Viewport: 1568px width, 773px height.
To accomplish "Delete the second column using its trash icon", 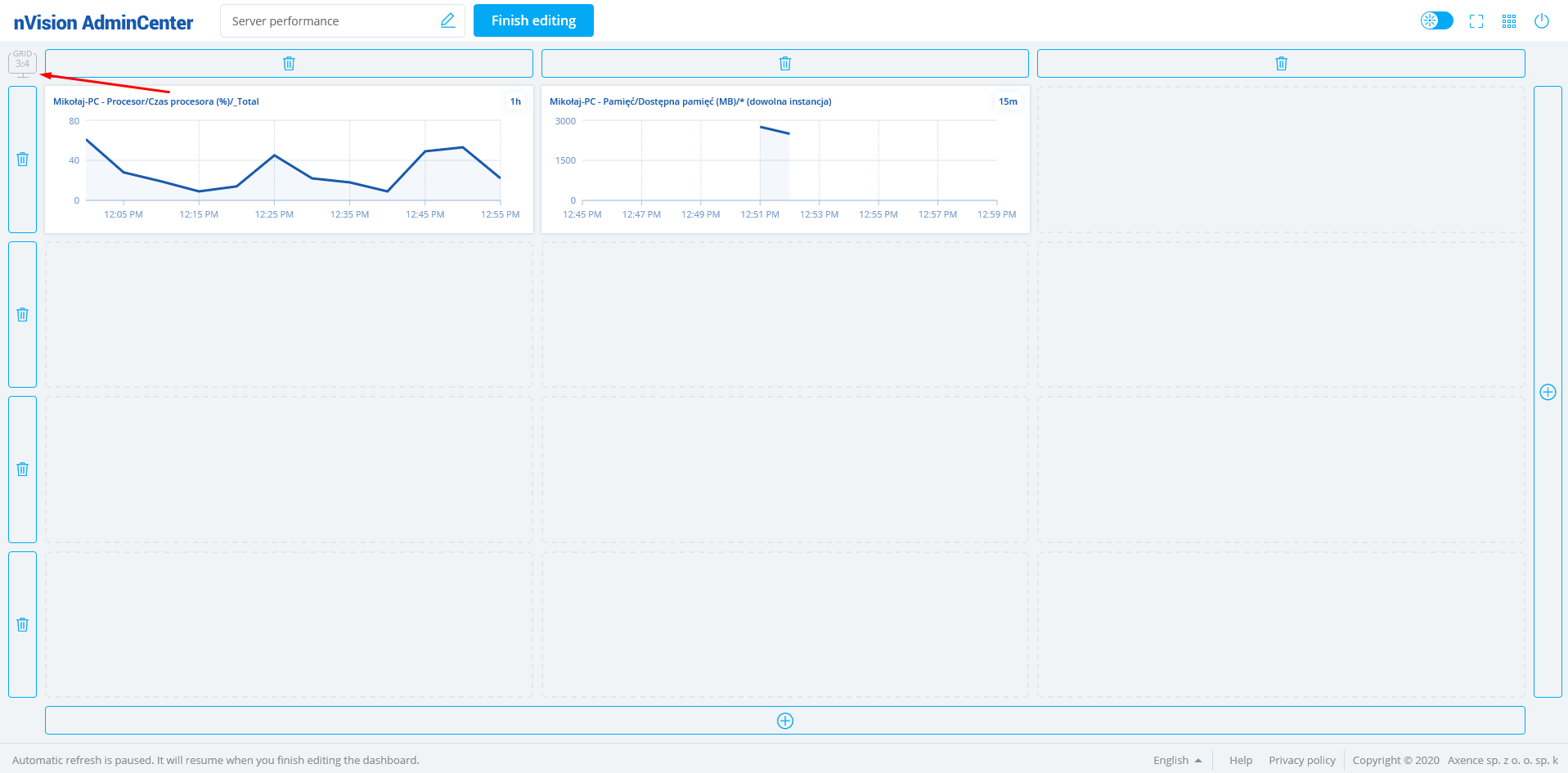I will coord(784,64).
